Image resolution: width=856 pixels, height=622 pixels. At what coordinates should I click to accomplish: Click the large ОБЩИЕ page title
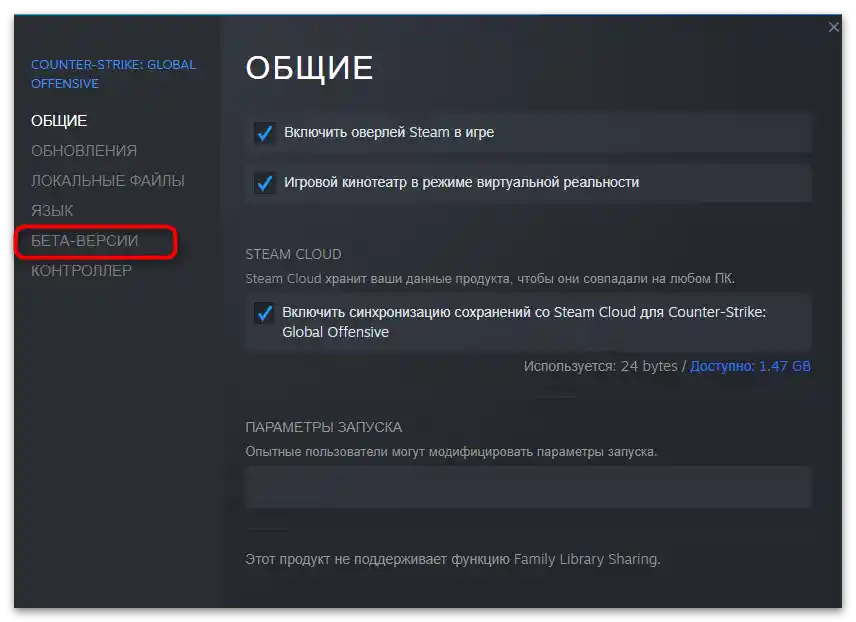click(310, 68)
